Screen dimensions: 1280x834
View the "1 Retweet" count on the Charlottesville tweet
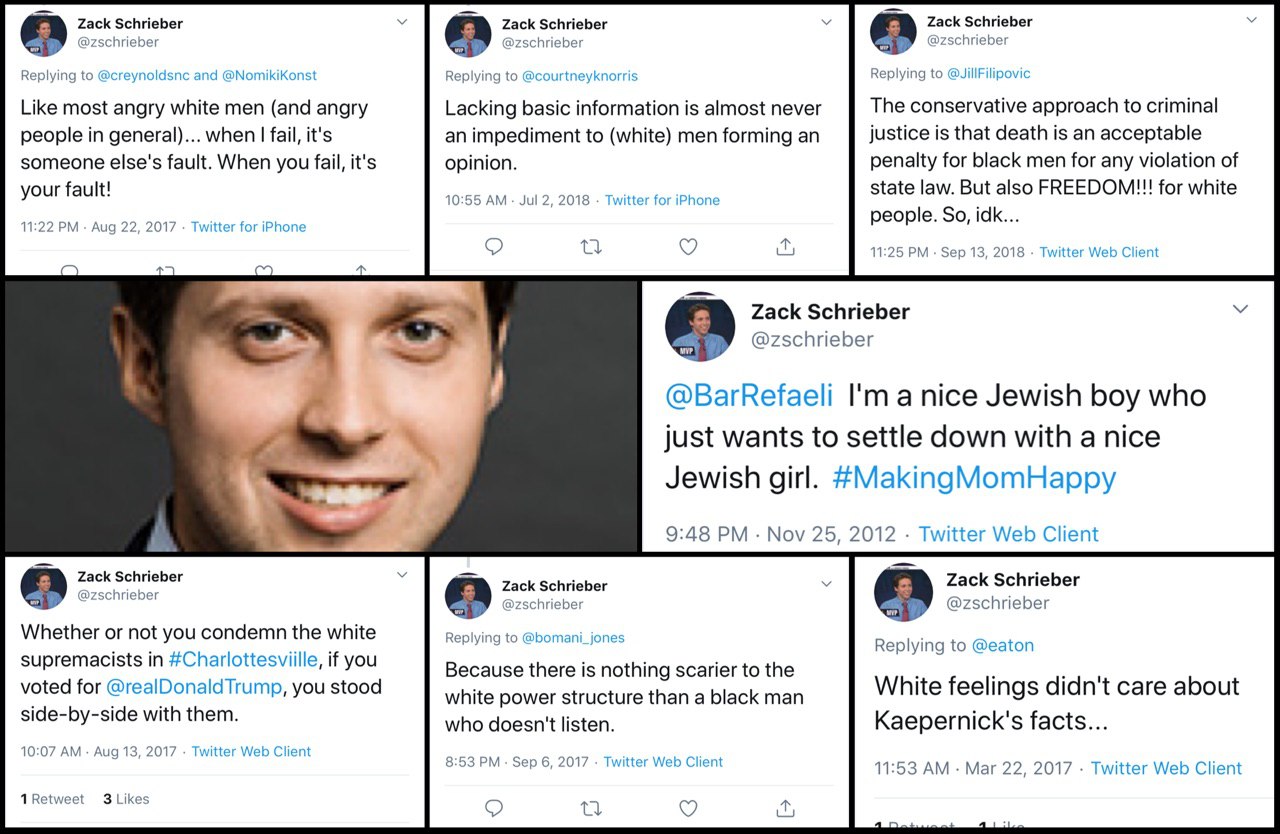tap(53, 799)
